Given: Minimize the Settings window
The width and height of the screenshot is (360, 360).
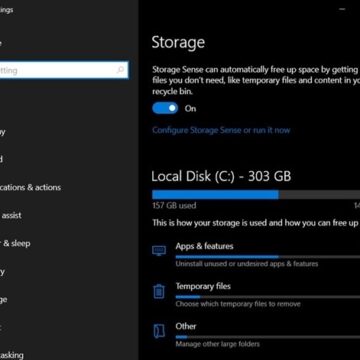Looking at the screenshot, I should (x=342, y=9).
